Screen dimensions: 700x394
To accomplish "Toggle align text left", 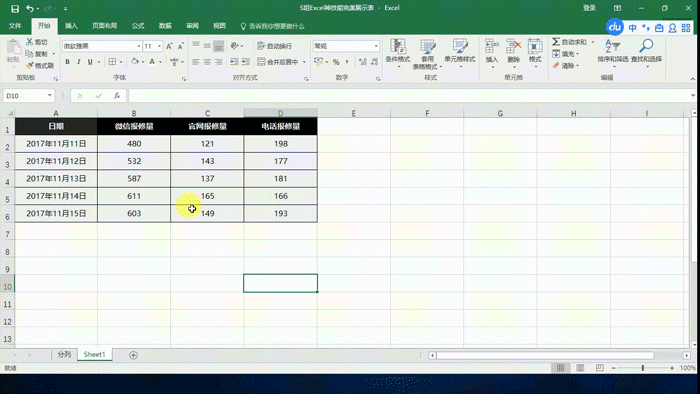I will coord(196,62).
